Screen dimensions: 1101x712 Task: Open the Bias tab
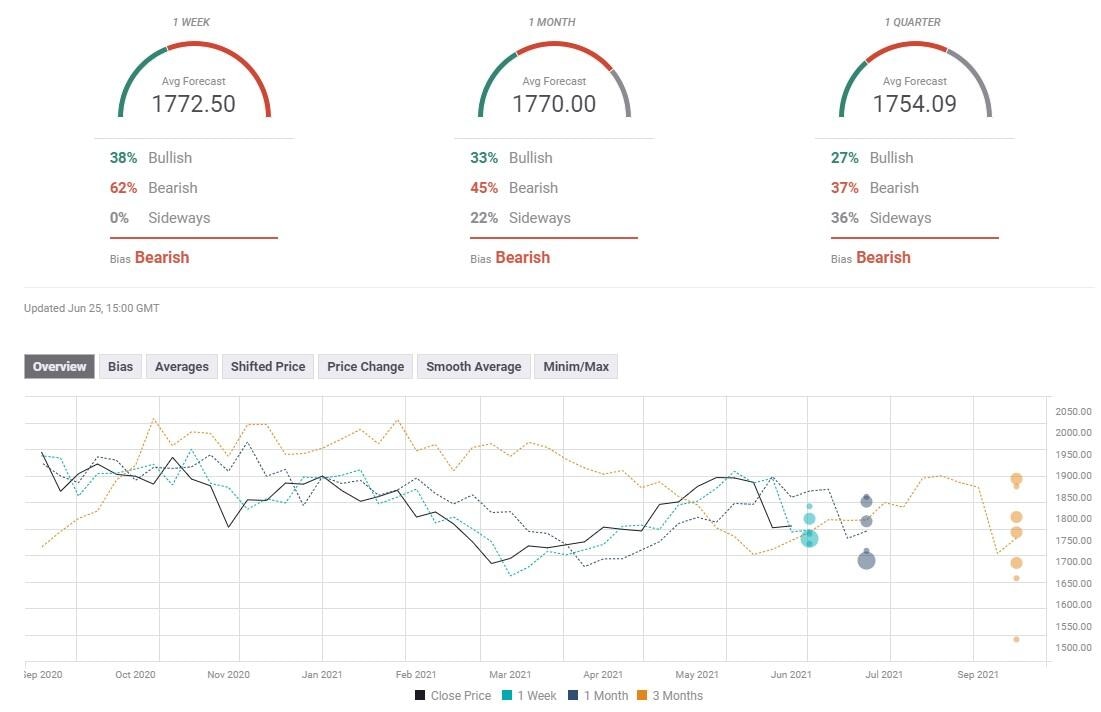coord(120,366)
